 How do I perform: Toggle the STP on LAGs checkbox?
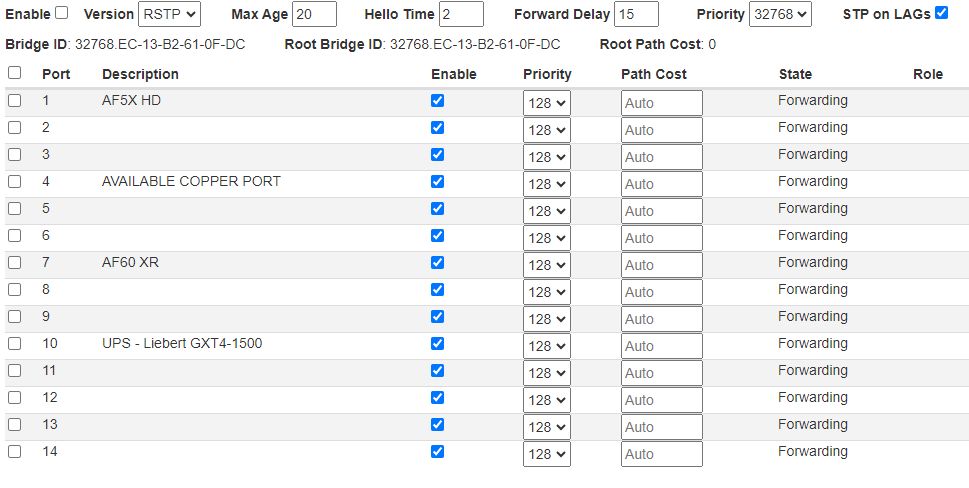(x=941, y=13)
